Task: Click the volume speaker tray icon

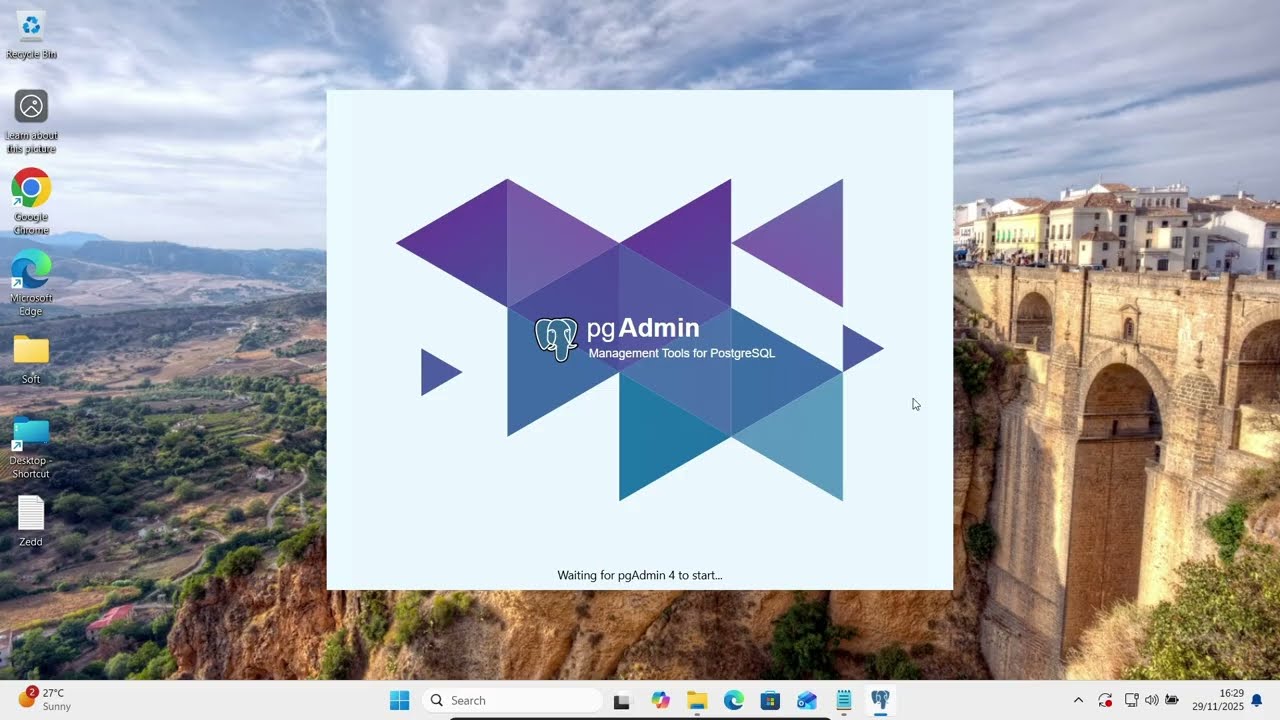Action: (x=1151, y=700)
